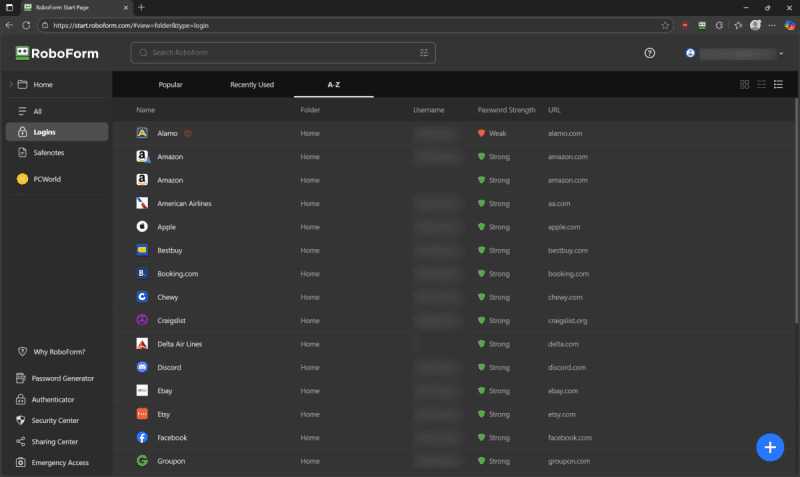
Task: Click the search filter options icon
Action: pyautogui.click(x=424, y=52)
